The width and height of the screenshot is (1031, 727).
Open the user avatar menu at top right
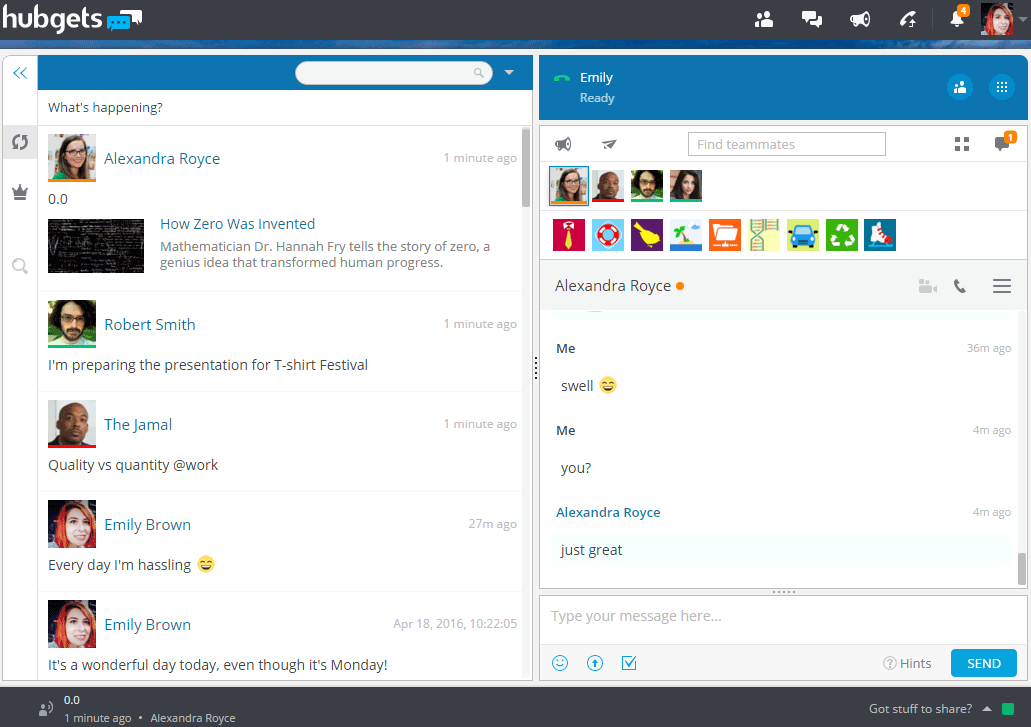tap(997, 19)
